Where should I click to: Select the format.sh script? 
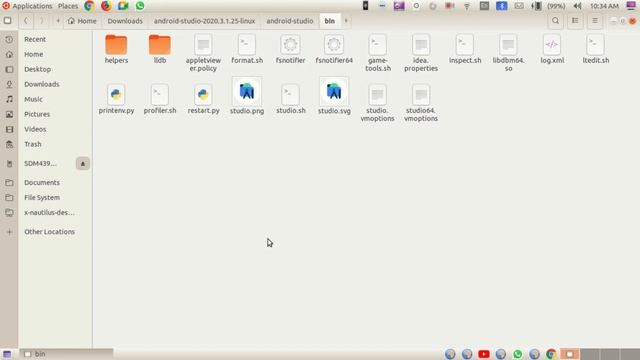247,49
